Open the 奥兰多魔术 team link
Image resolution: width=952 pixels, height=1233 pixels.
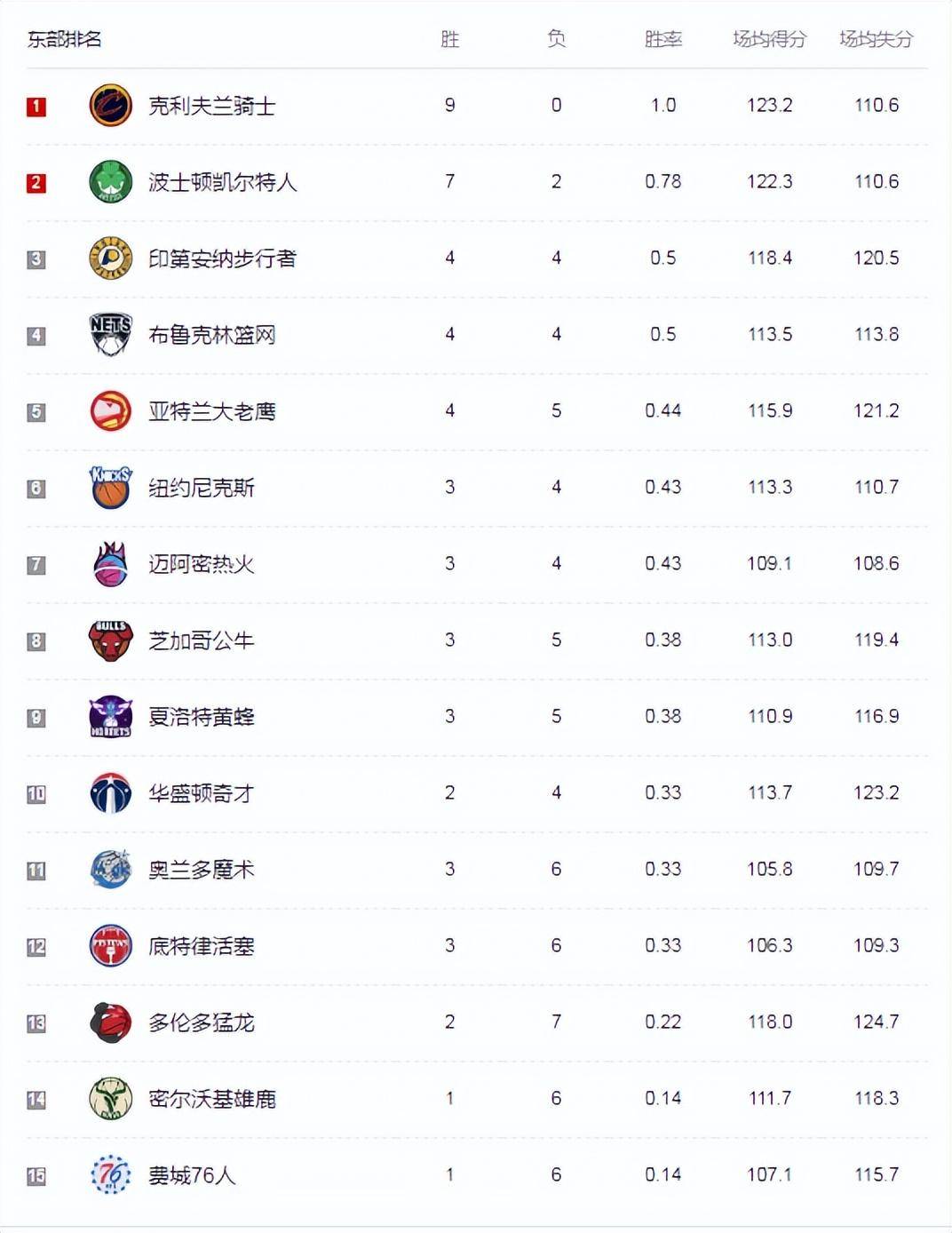tap(202, 870)
